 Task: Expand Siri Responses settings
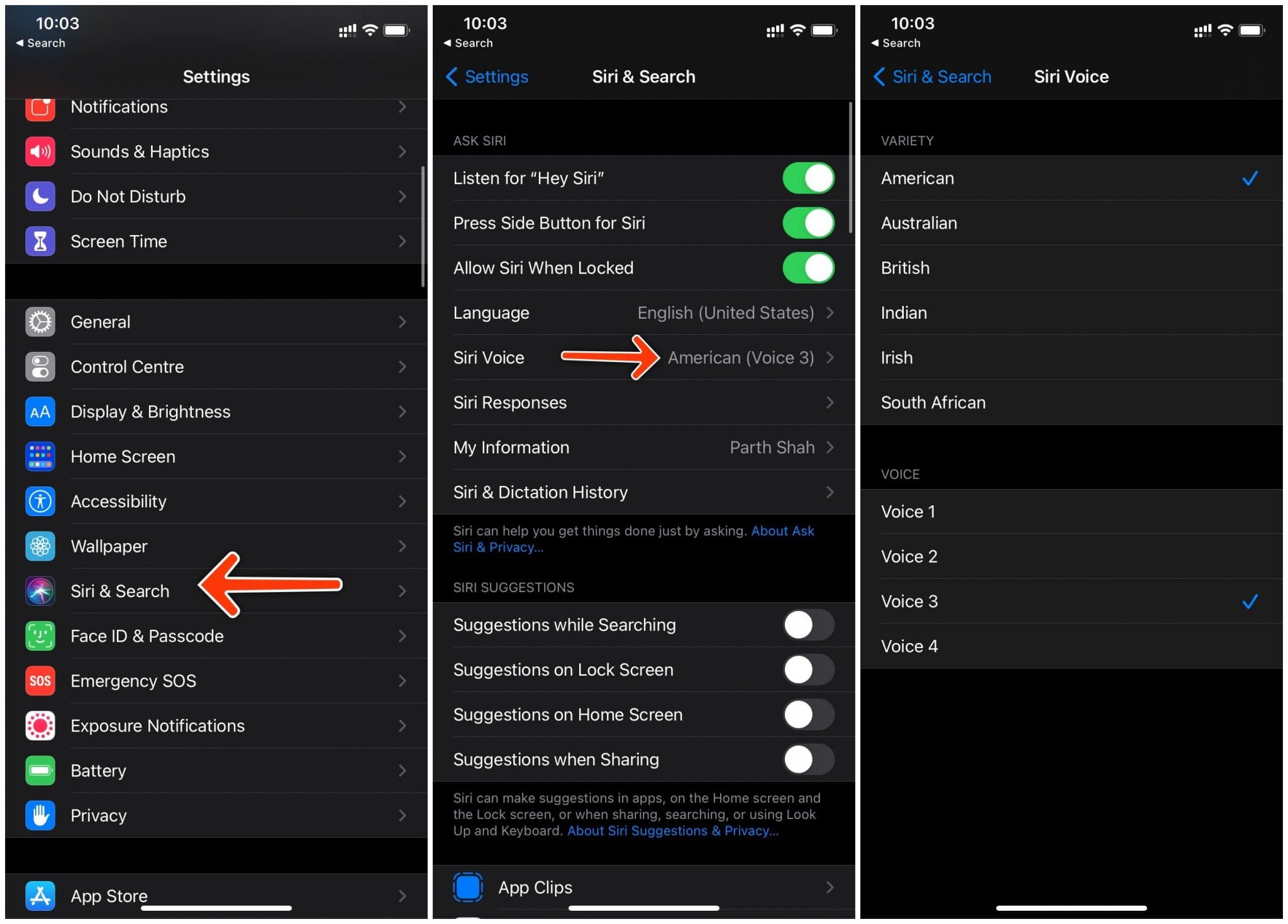[x=644, y=402]
